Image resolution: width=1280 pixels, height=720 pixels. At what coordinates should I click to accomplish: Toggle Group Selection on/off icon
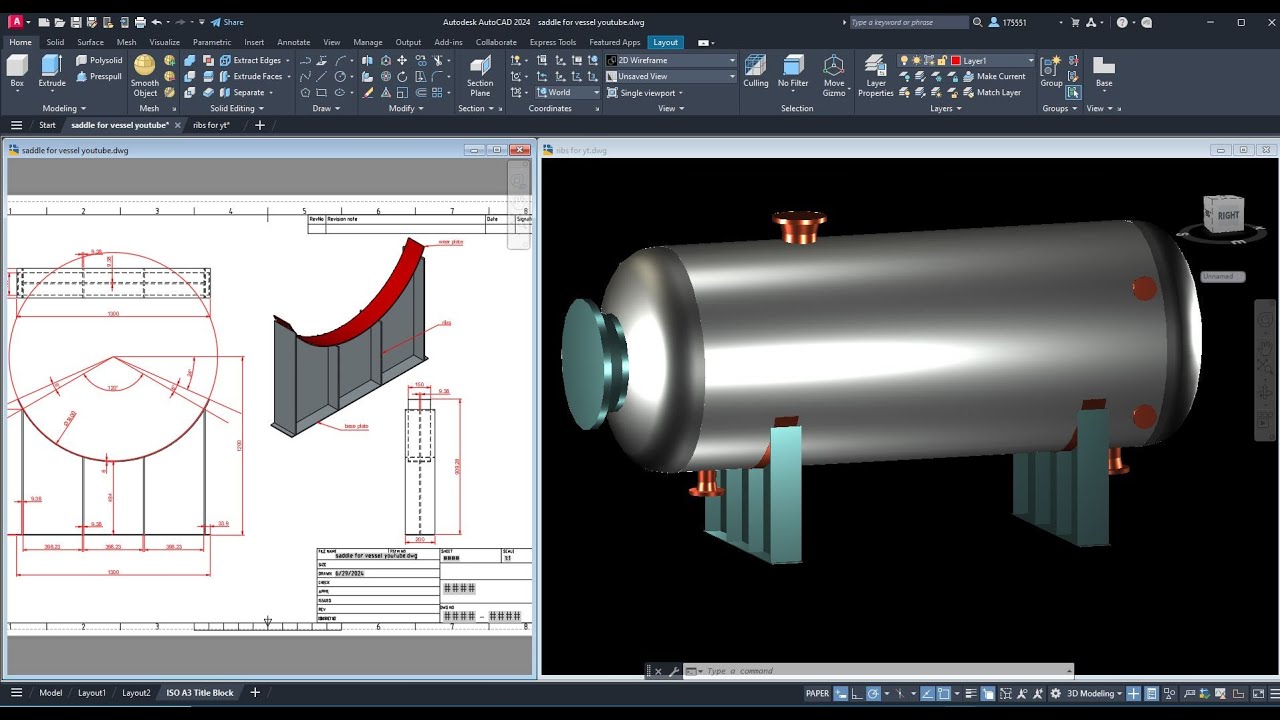coord(1073,92)
